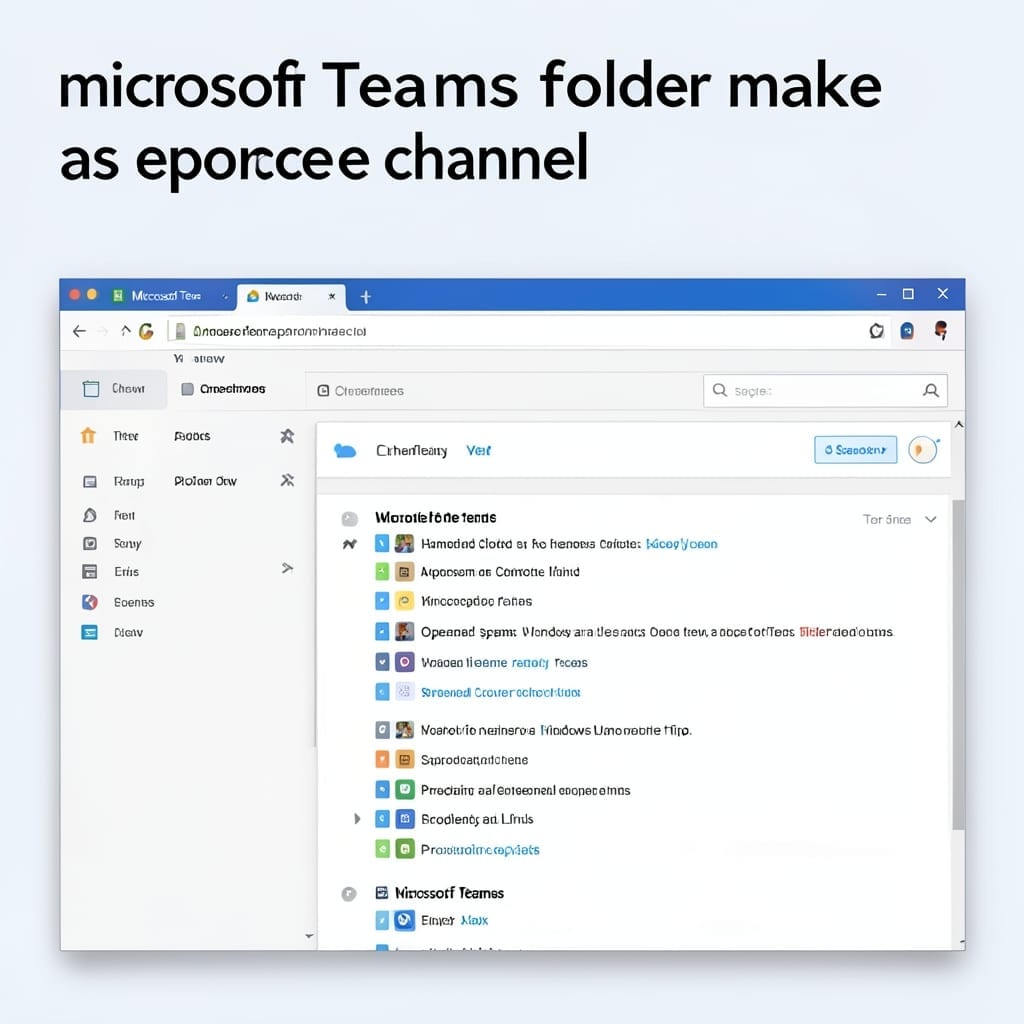
Task: Click the cloud icon beside Crhenfleary
Action: (345, 451)
